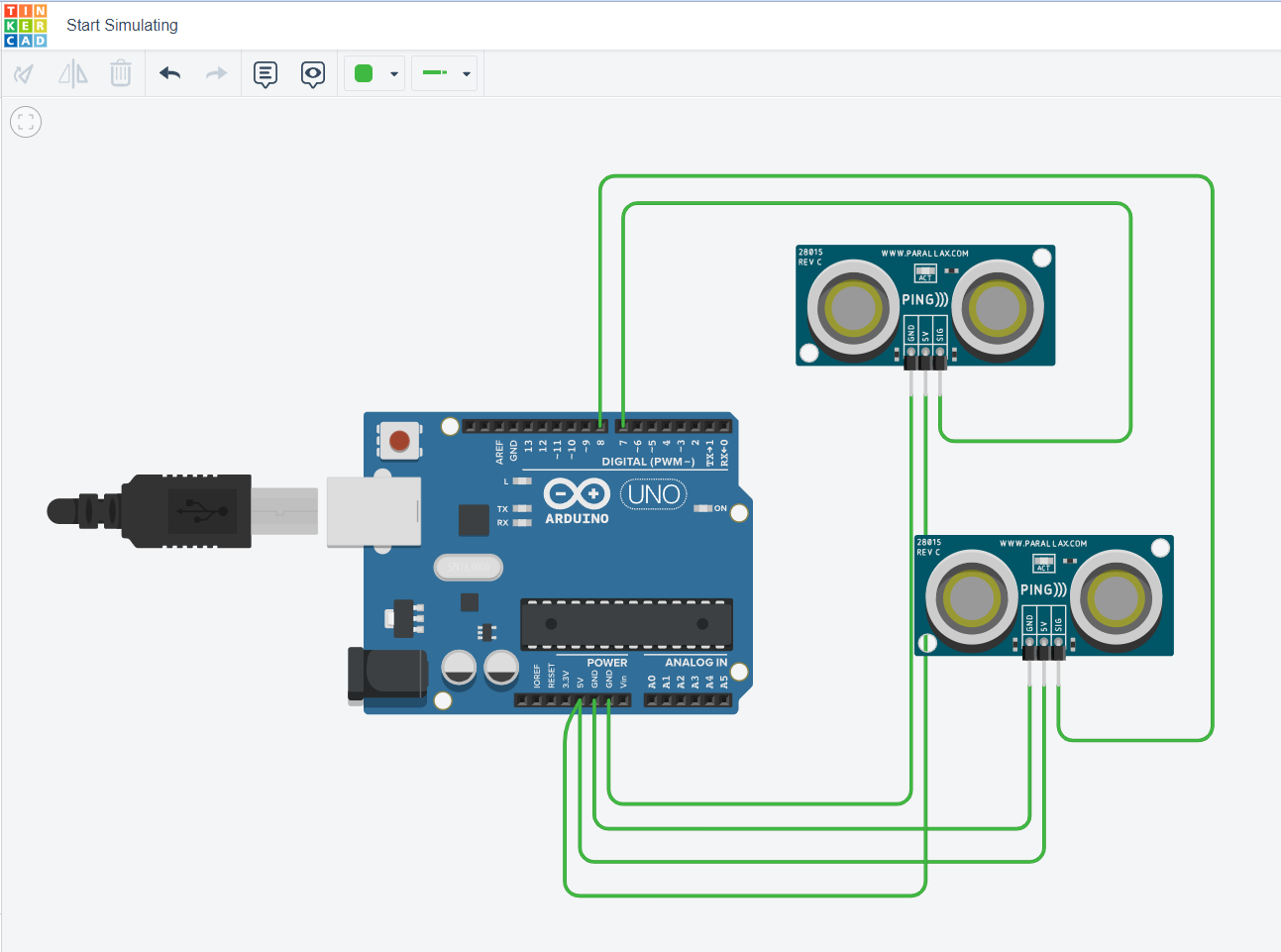This screenshot has height=952, width=1281.
Task: Click Arduino analog pin A5
Action: [x=724, y=700]
